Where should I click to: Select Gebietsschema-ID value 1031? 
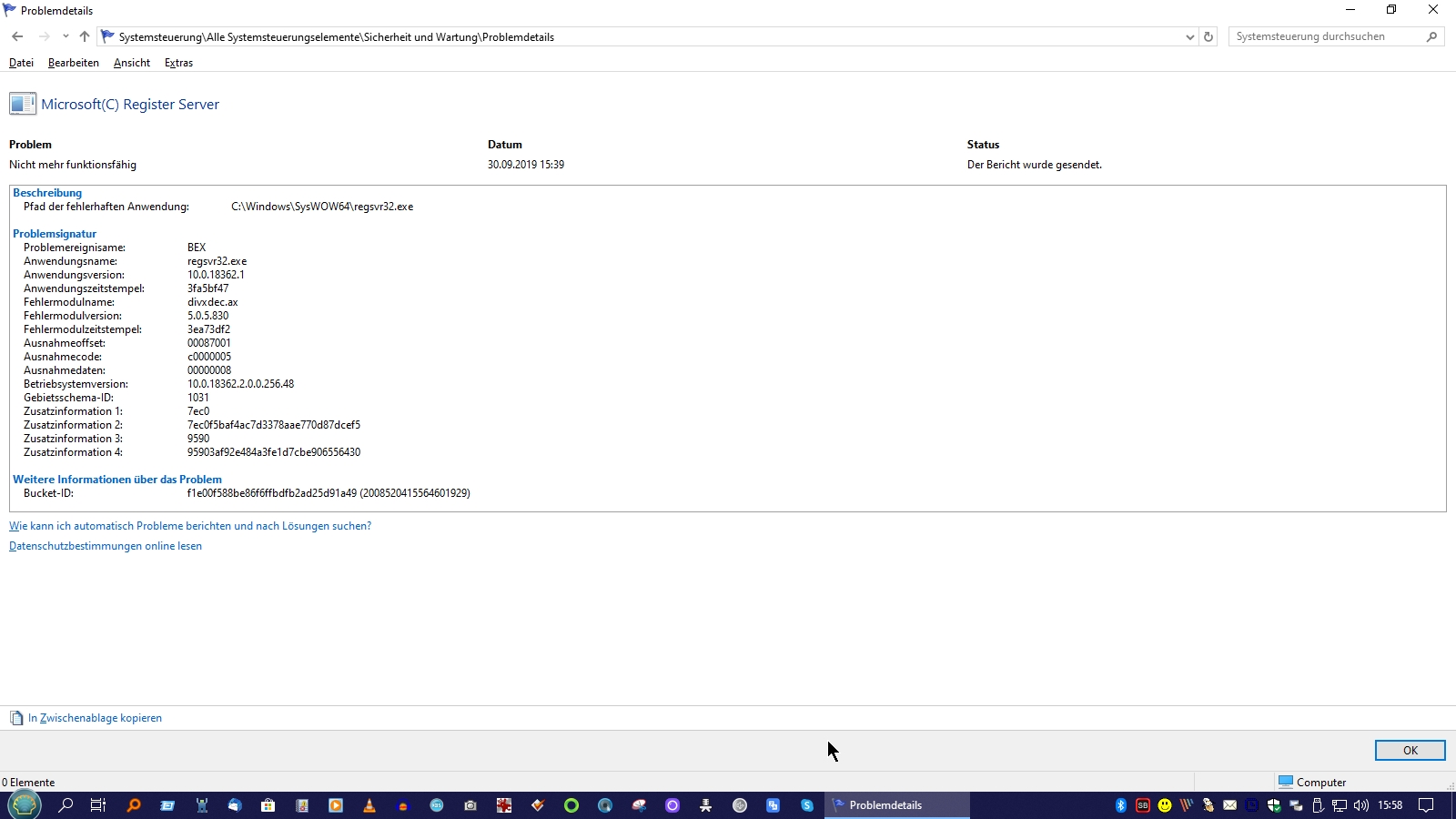click(x=198, y=398)
